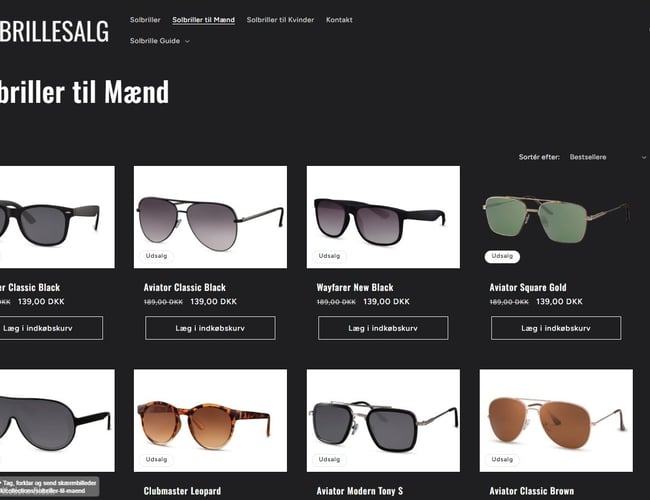The image size is (650, 500).
Task: Click Udsalg badge on Aviator Square Gold
Action: click(x=502, y=256)
